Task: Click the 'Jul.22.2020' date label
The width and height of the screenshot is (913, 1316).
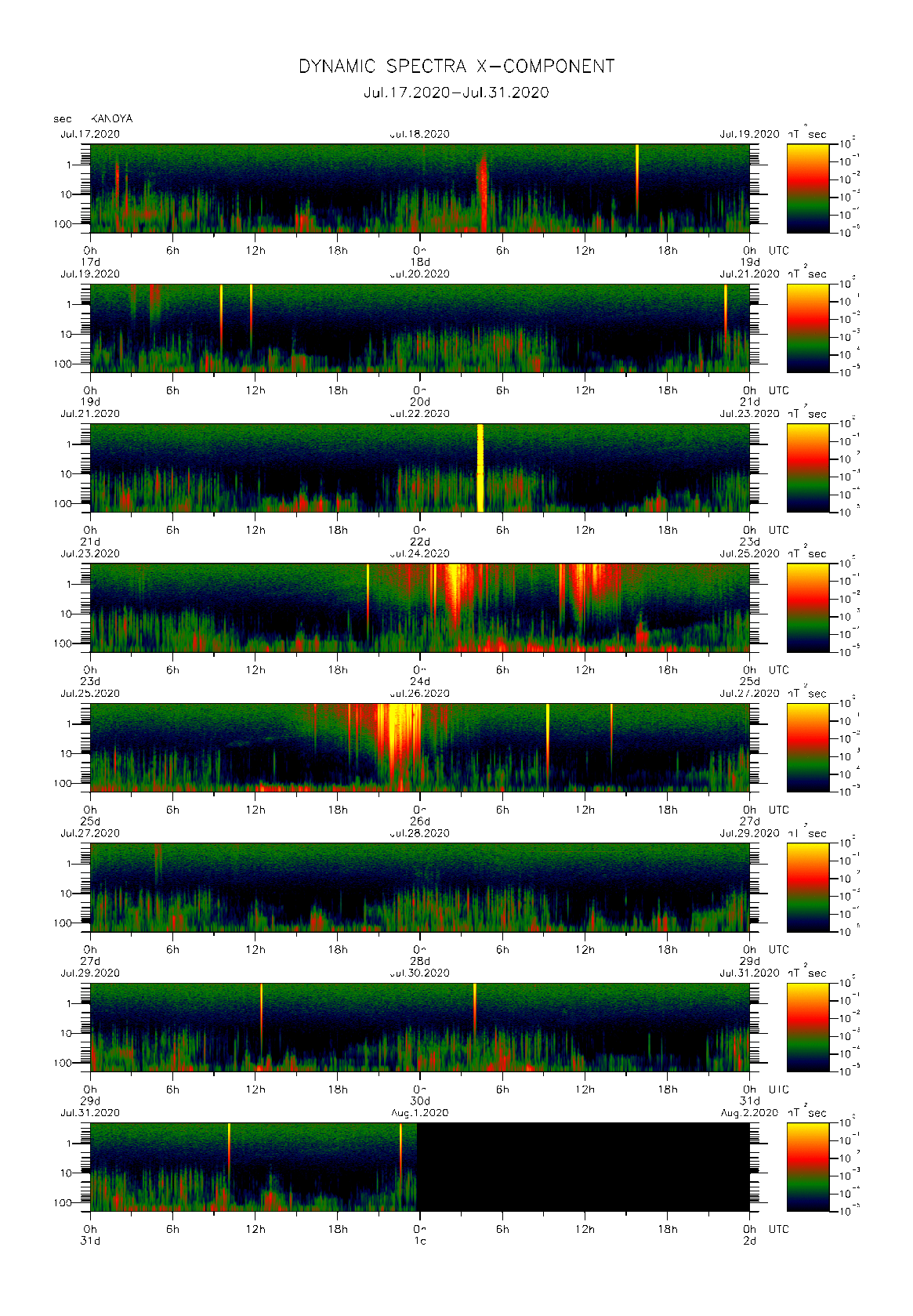Action: click(420, 414)
